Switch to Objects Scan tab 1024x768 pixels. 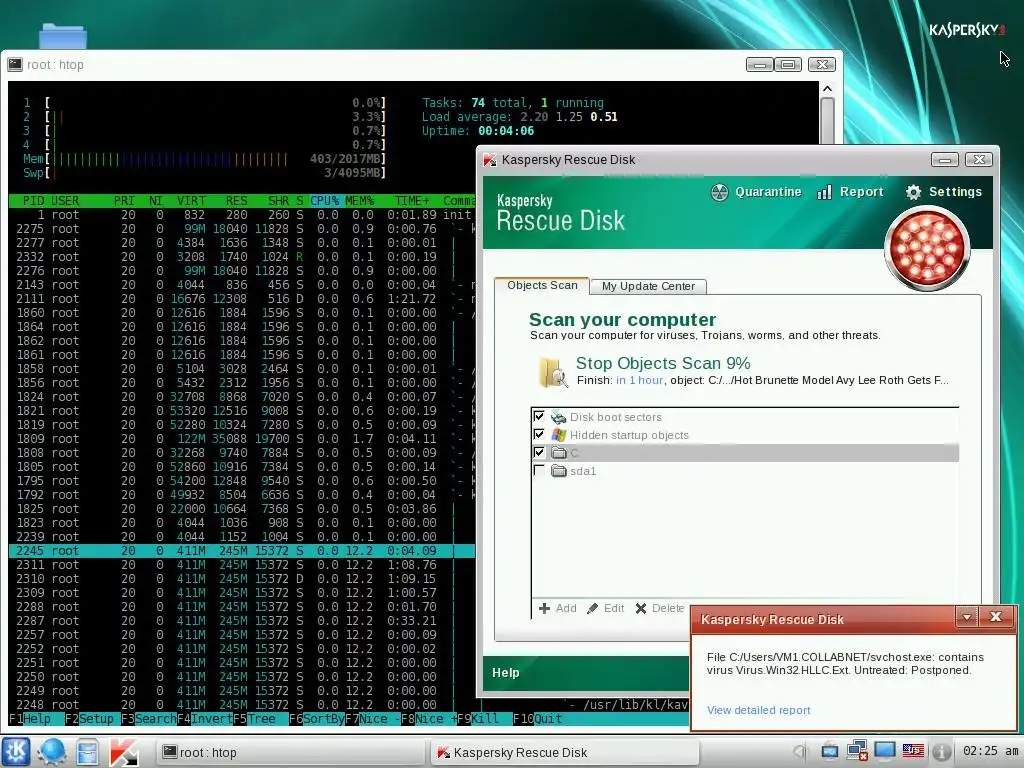coord(542,285)
